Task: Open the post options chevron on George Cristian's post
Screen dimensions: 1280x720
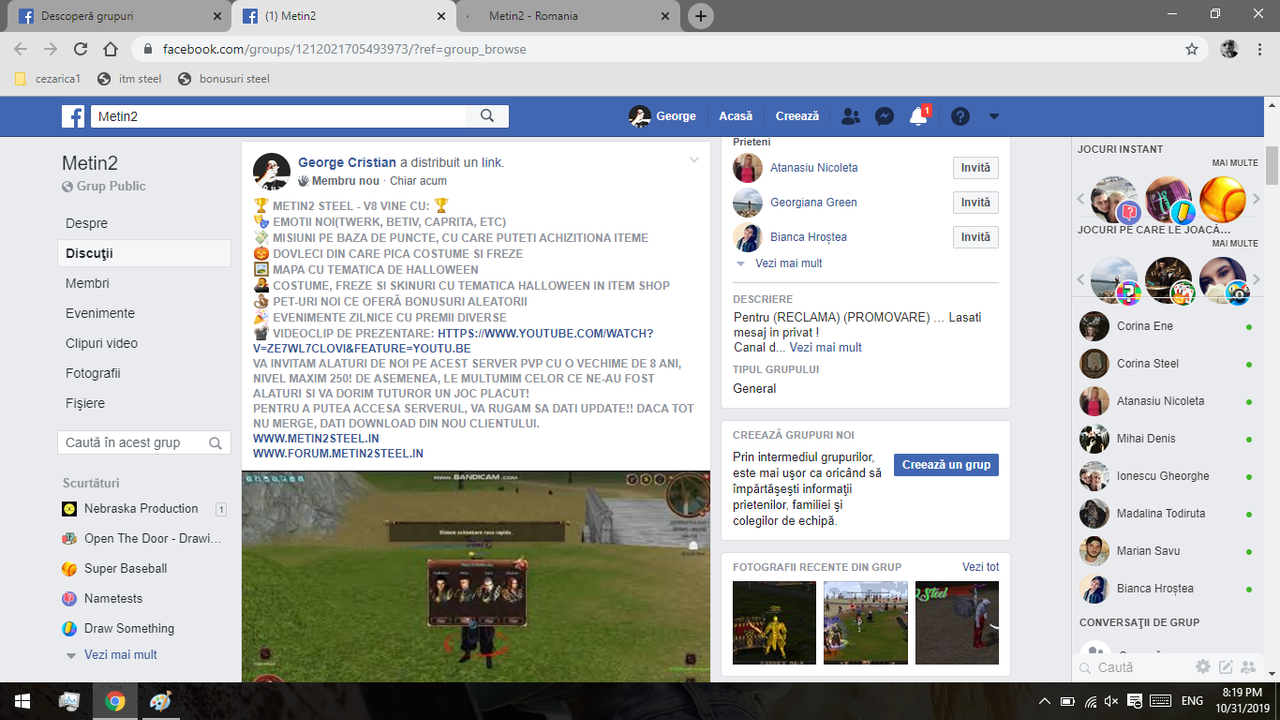Action: (694, 161)
